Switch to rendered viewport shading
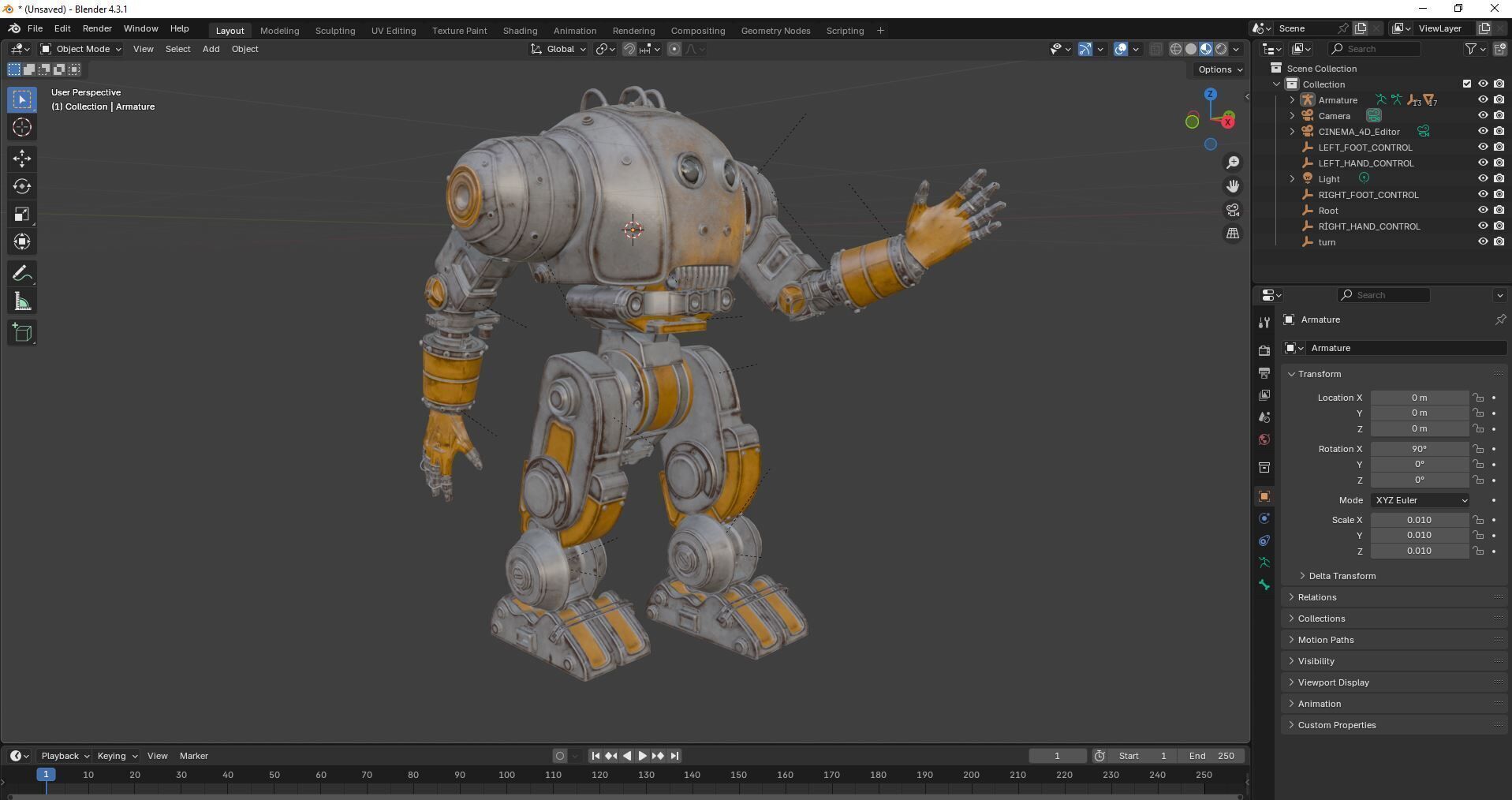The height and width of the screenshot is (800, 1512). point(1221,49)
